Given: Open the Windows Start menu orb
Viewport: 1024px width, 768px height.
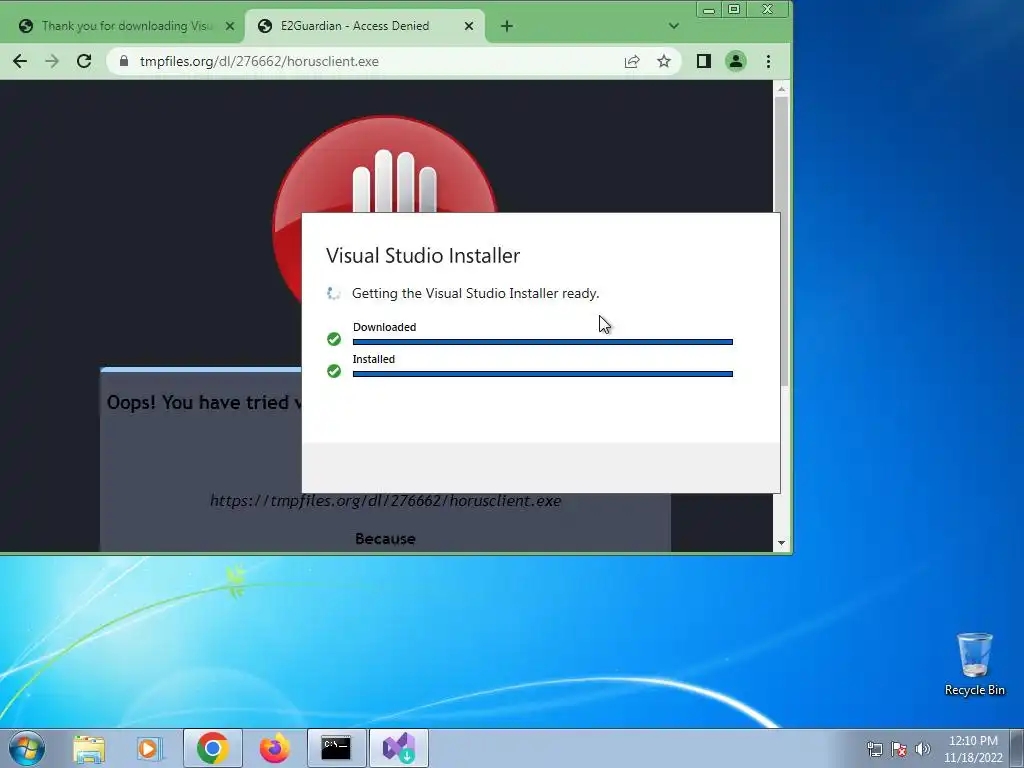Looking at the screenshot, I should point(27,748).
